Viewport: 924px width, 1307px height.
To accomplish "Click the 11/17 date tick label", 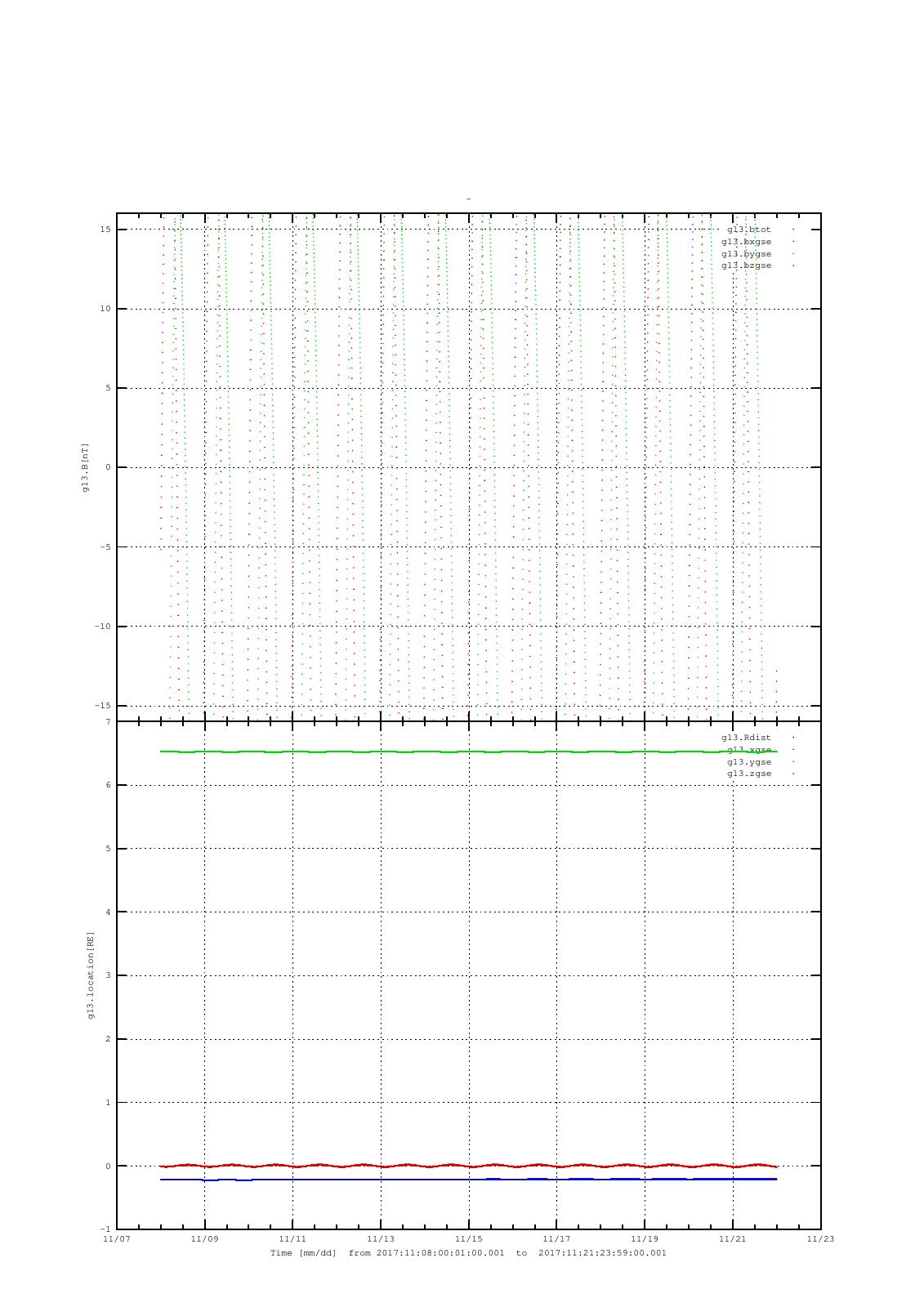I will 556,1239.
